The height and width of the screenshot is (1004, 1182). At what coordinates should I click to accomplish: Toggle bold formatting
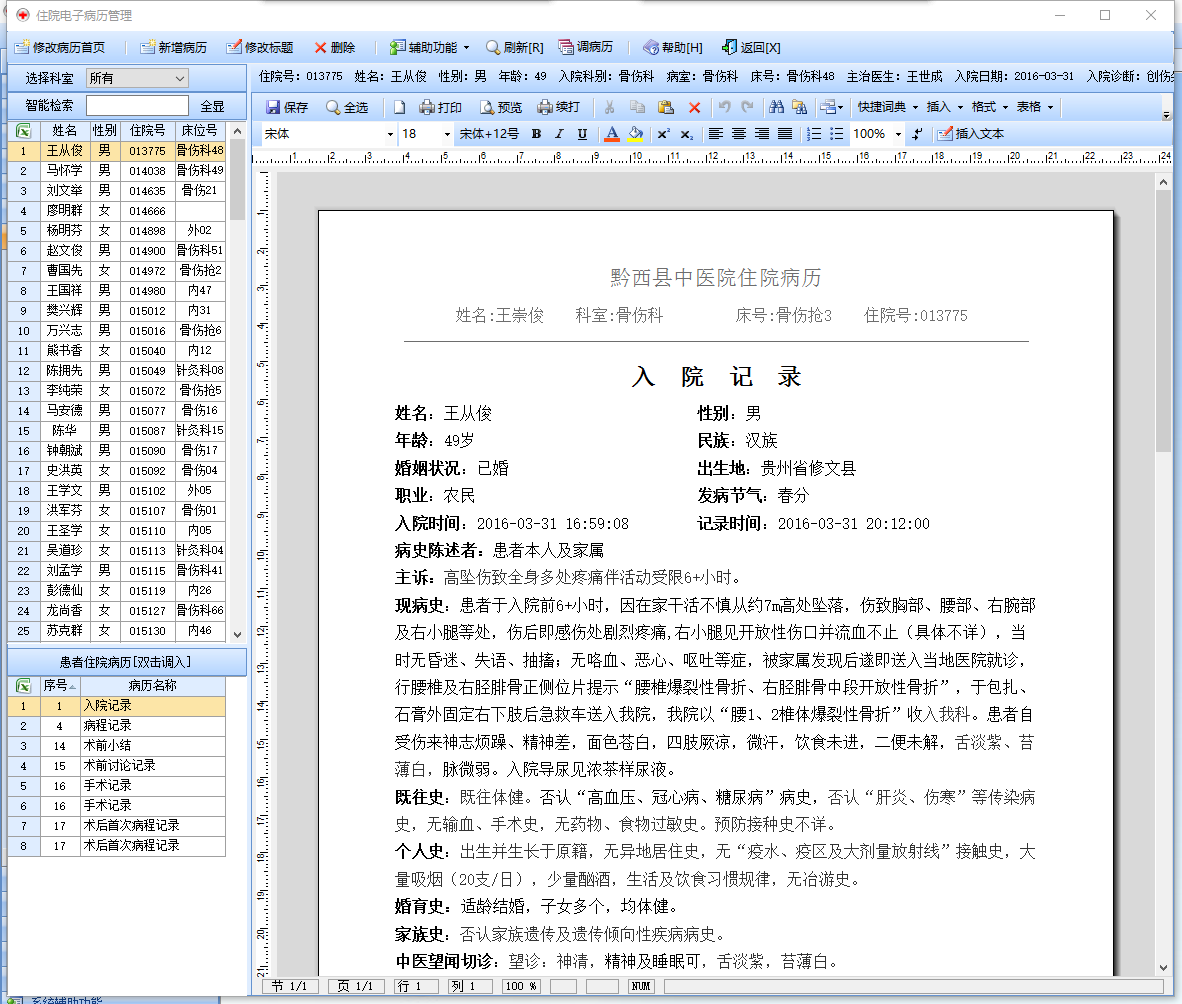(537, 134)
